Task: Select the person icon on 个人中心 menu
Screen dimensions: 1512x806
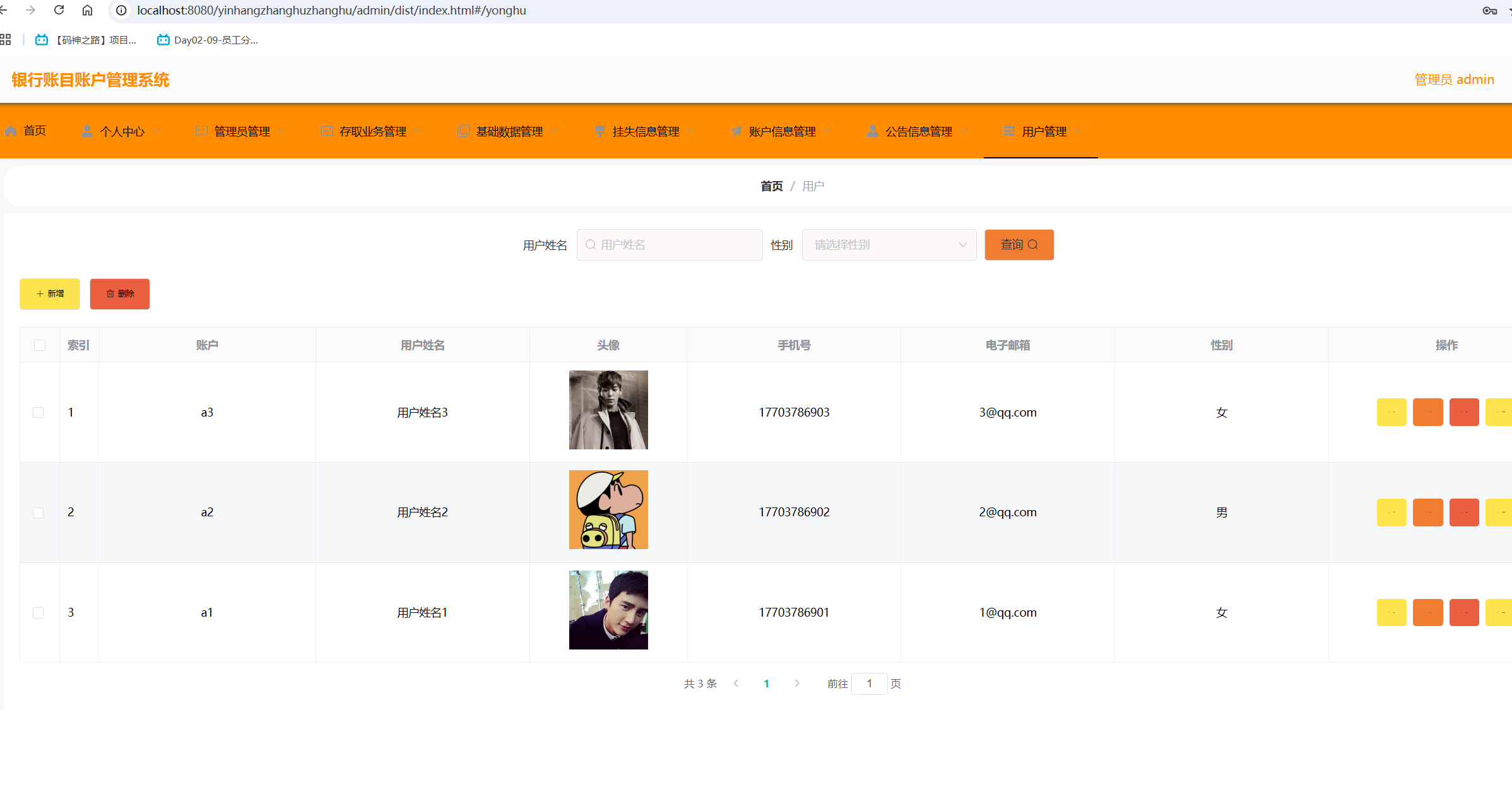Action: pyautogui.click(x=87, y=131)
